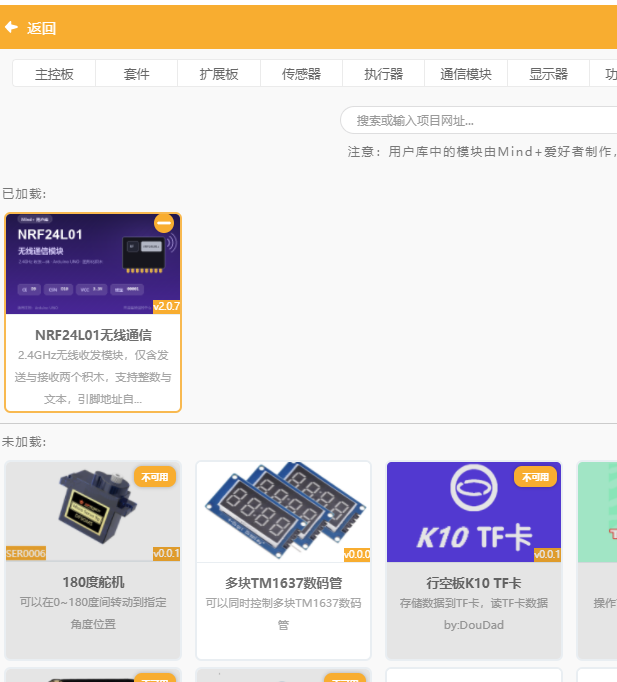Image resolution: width=617 pixels, height=682 pixels.
Task: Go back via 返回 label
Action: 41,28
